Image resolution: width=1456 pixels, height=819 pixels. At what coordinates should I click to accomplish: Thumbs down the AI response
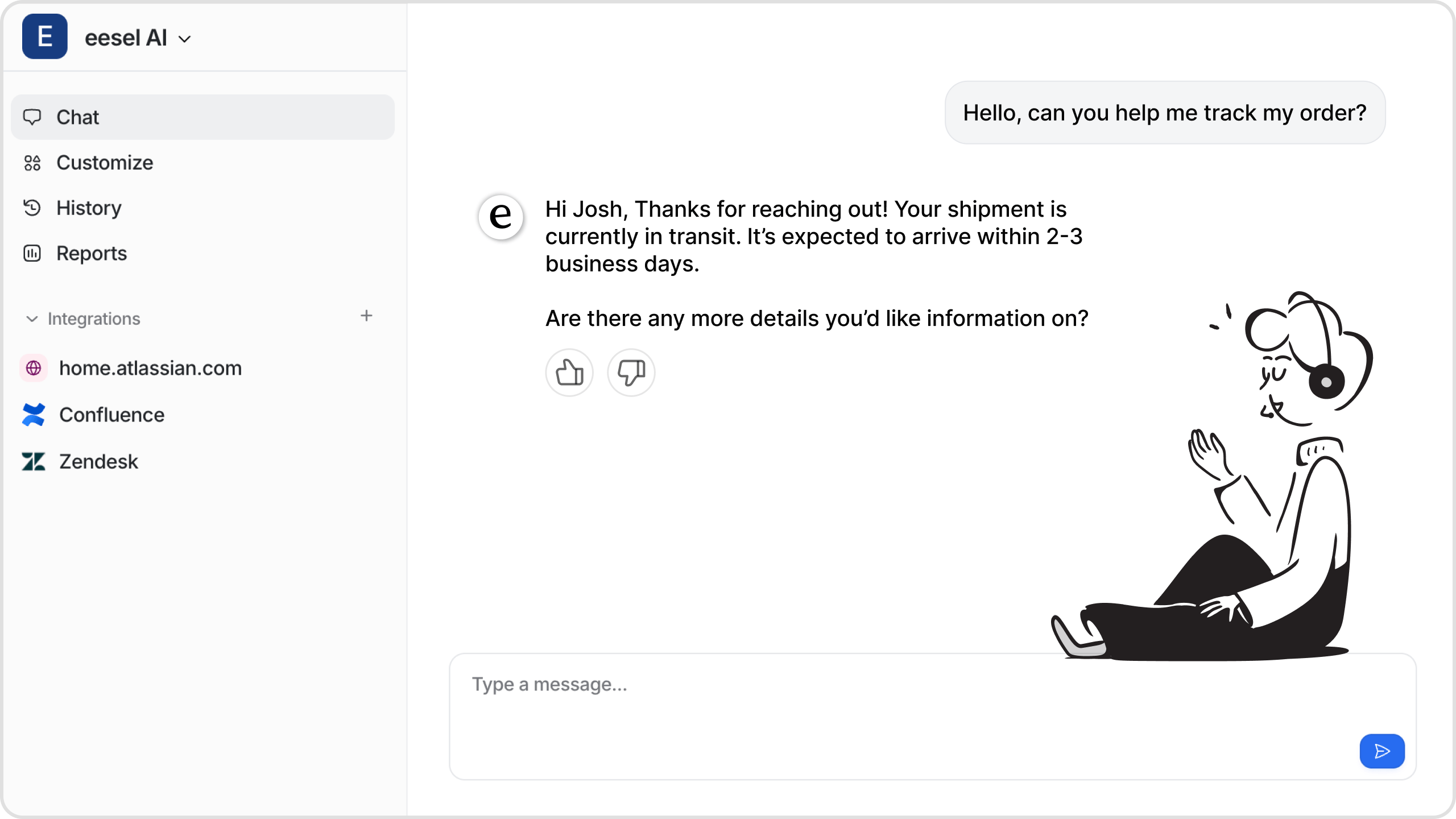(x=630, y=372)
